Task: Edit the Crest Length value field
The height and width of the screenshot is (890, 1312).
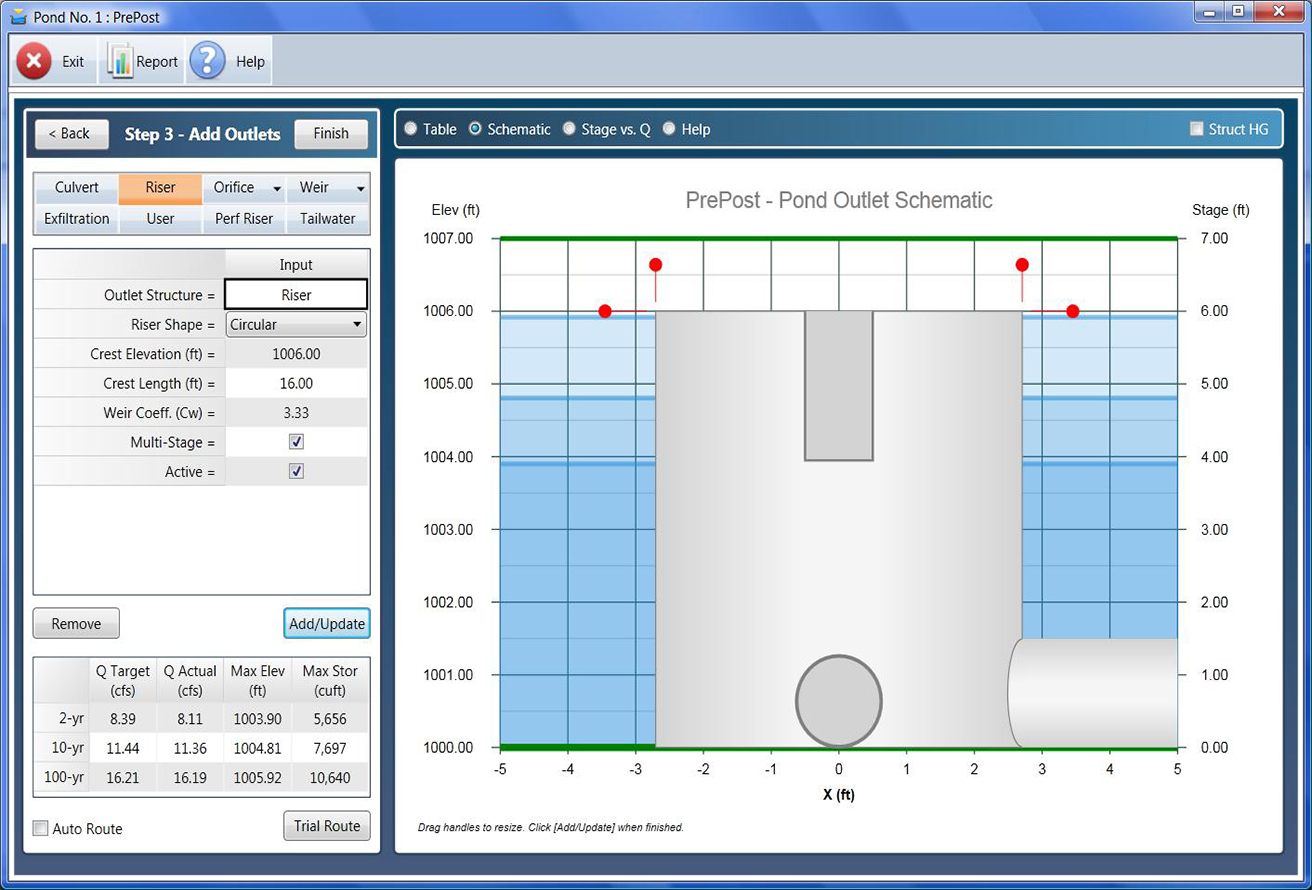Action: pos(296,383)
